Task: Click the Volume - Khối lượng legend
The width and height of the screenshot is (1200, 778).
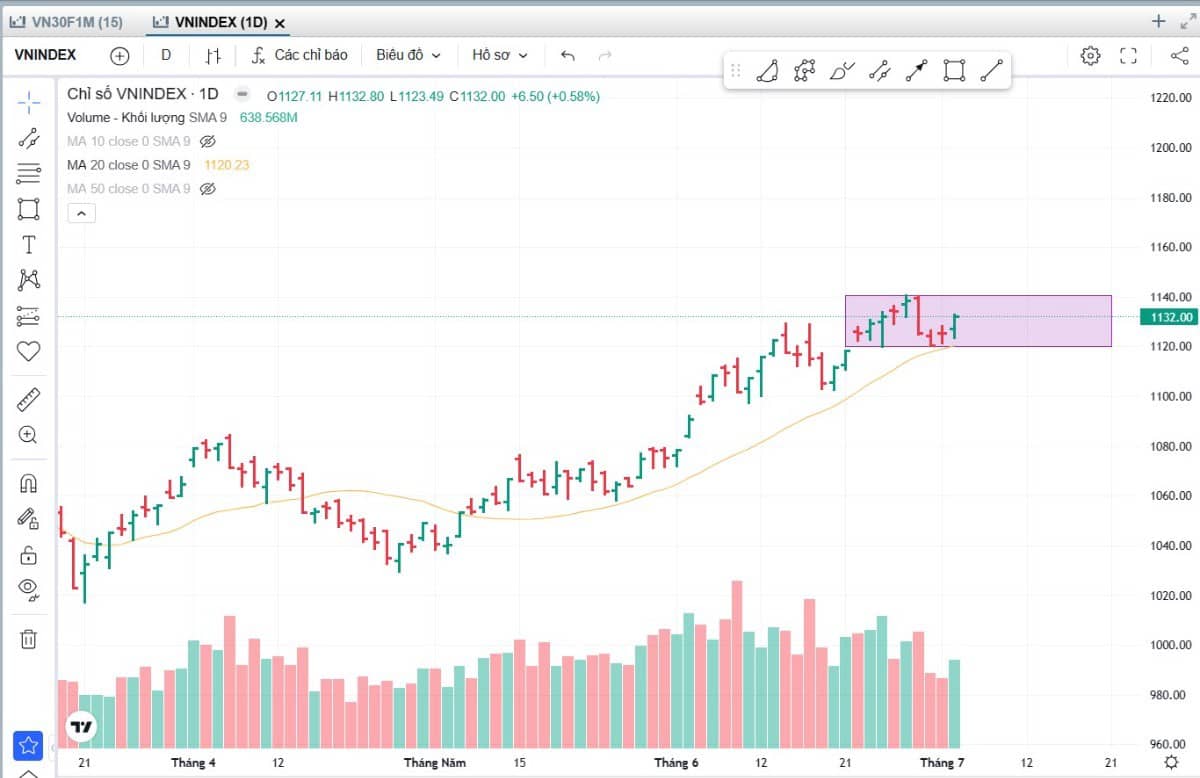Action: [x=146, y=117]
